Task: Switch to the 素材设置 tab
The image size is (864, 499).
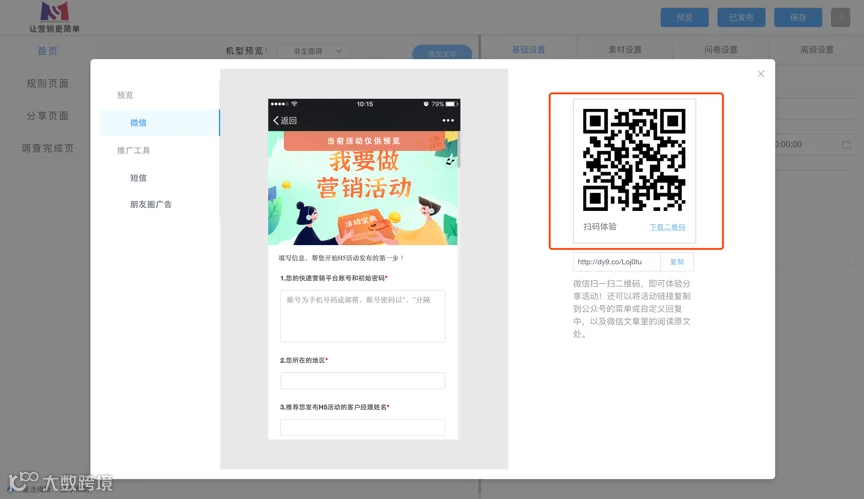Action: click(625, 50)
